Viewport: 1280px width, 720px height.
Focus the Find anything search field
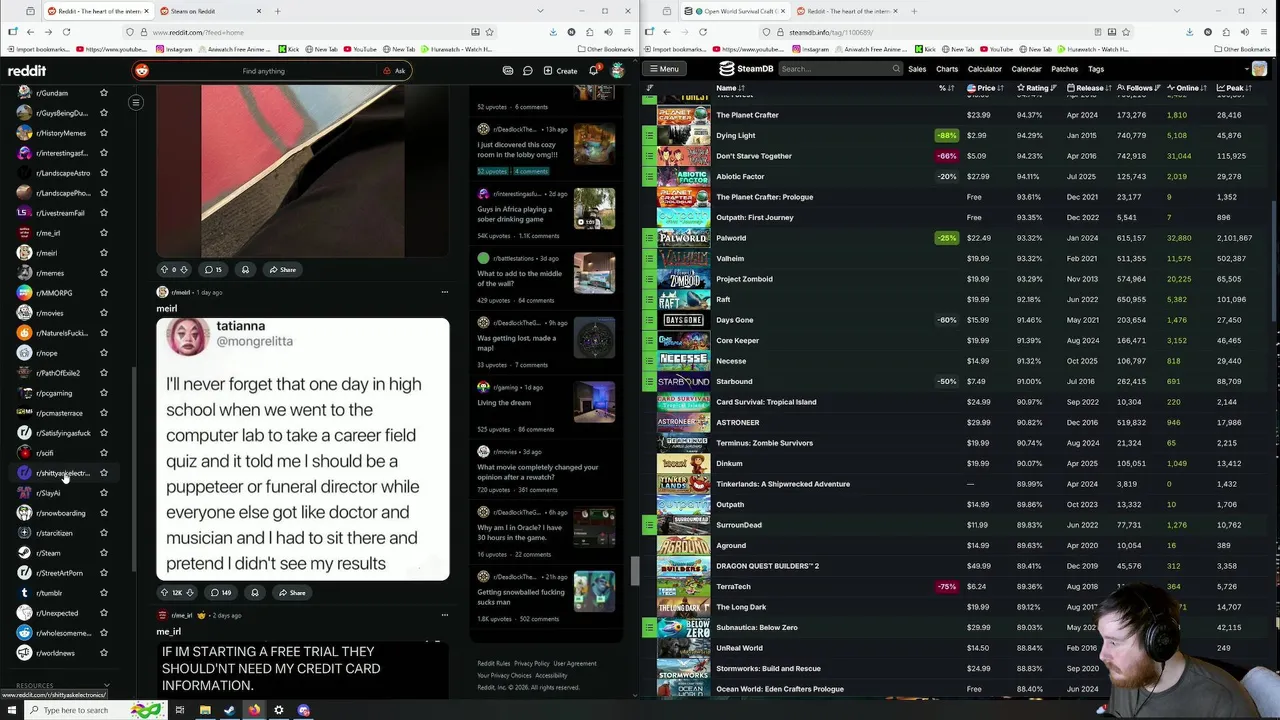coord(263,71)
